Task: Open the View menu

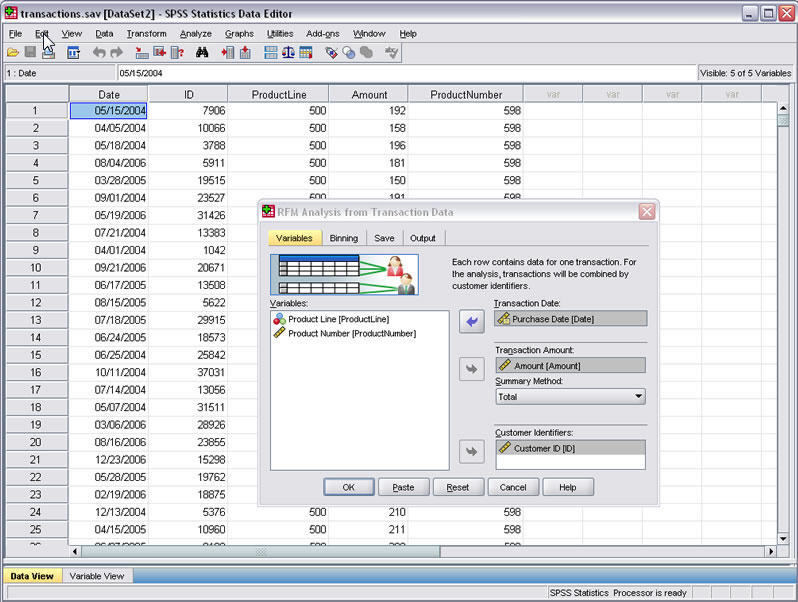Action: coord(72,34)
